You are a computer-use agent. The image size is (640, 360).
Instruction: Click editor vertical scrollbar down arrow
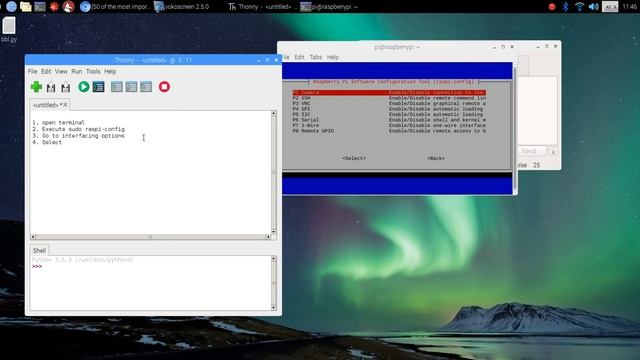(274, 231)
